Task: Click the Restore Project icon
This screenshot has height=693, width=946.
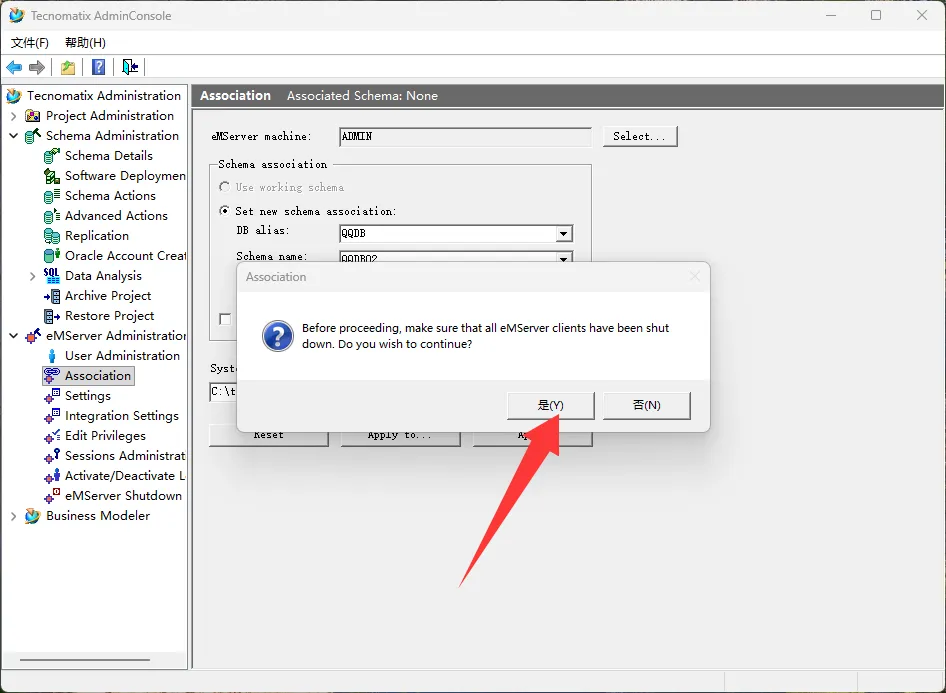Action: pyautogui.click(x=52, y=316)
